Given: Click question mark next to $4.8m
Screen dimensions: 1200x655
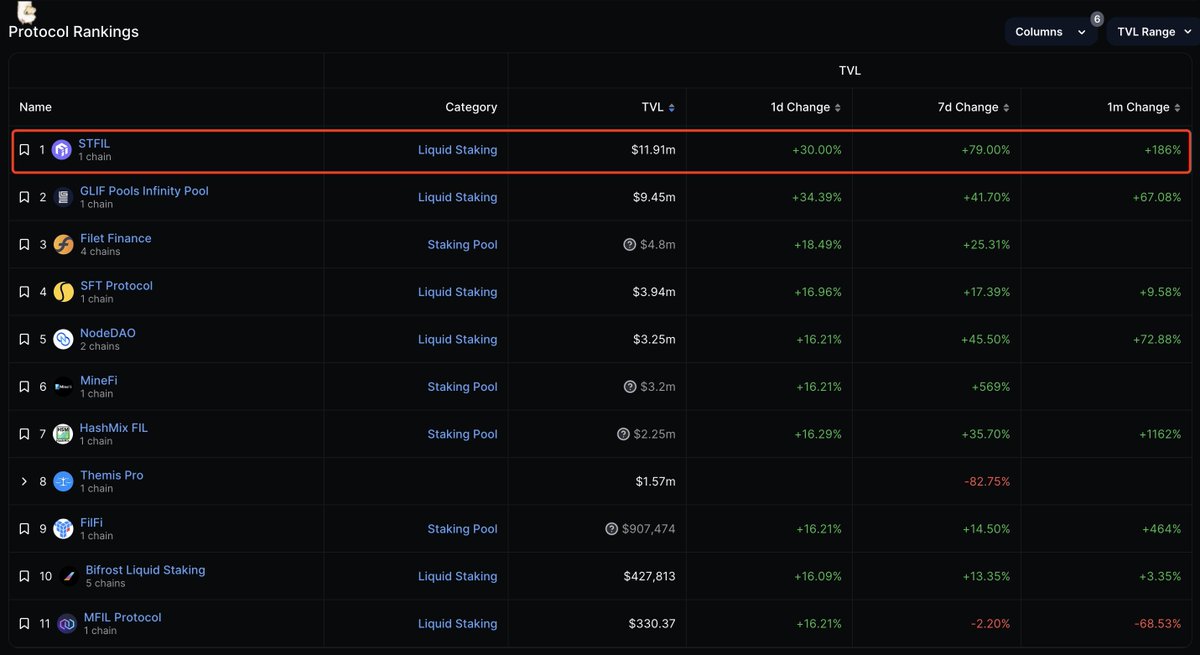Looking at the screenshot, I should [630, 245].
